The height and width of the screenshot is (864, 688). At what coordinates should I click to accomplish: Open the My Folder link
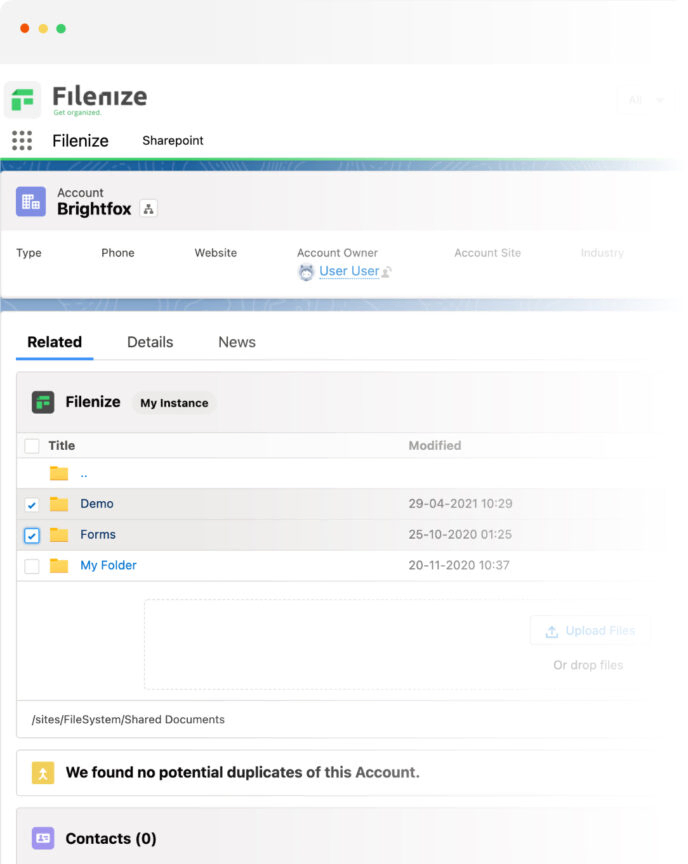click(x=108, y=565)
